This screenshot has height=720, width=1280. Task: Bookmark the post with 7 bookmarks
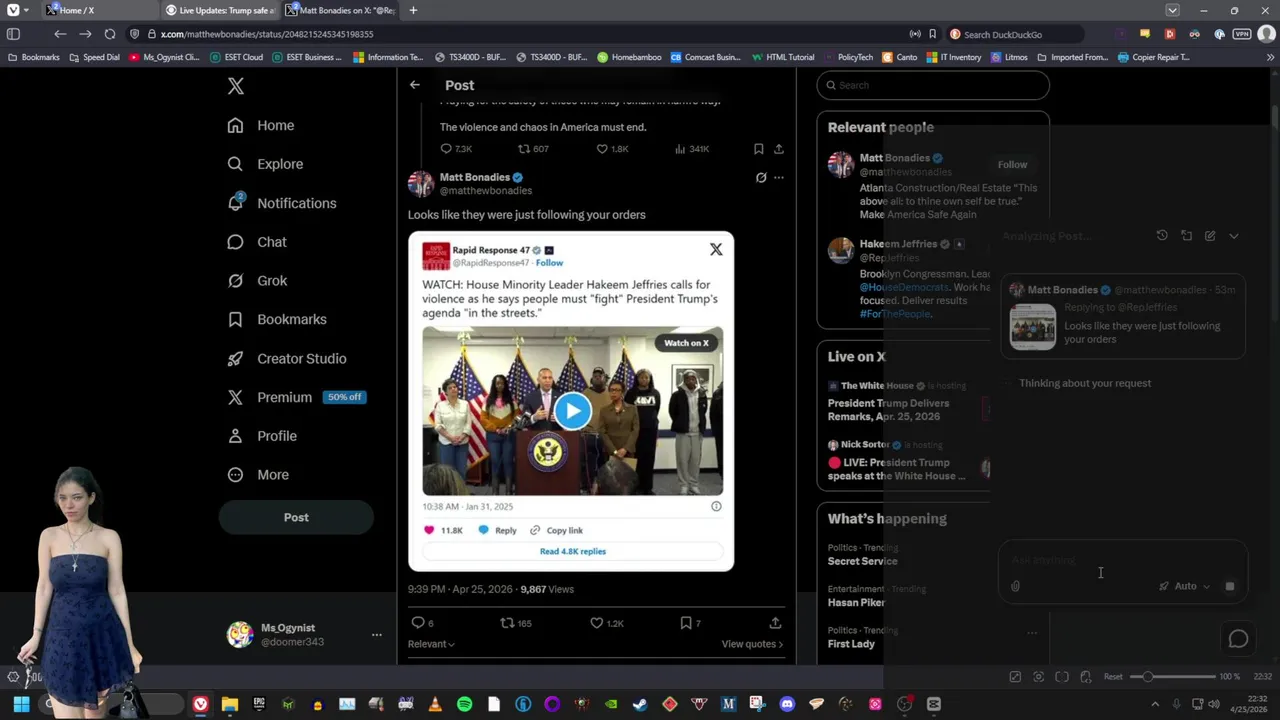(690, 623)
